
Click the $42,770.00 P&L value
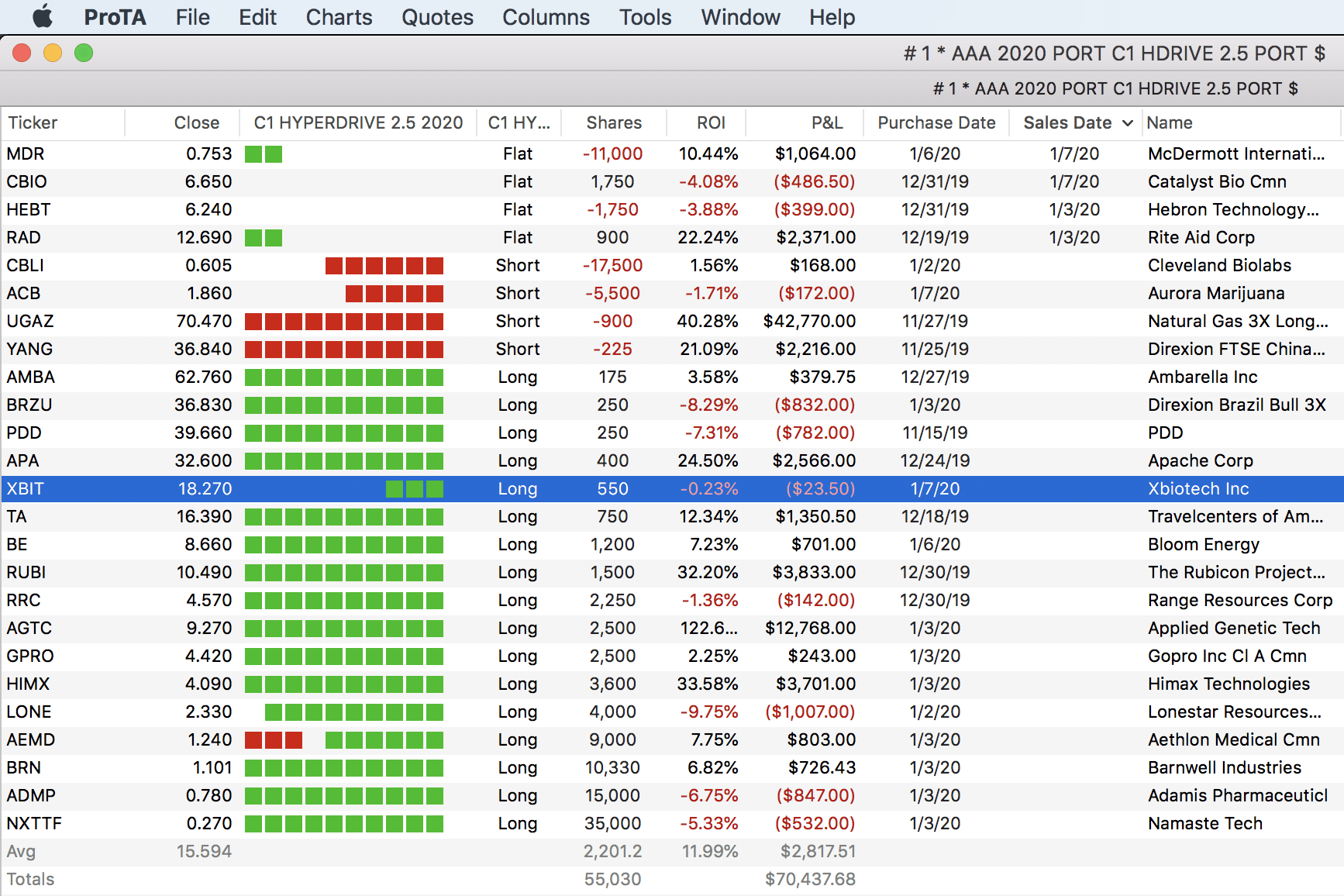809,321
